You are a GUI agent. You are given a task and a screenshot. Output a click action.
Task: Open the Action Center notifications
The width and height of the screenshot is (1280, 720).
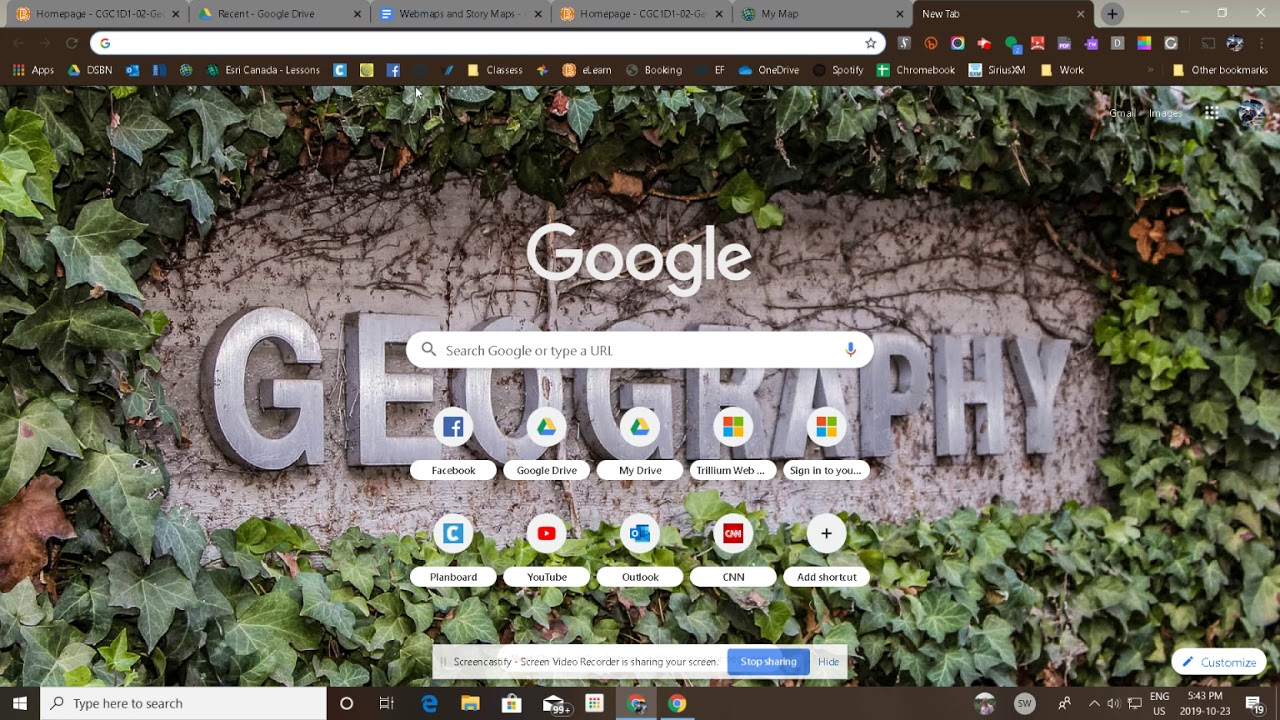1254,703
